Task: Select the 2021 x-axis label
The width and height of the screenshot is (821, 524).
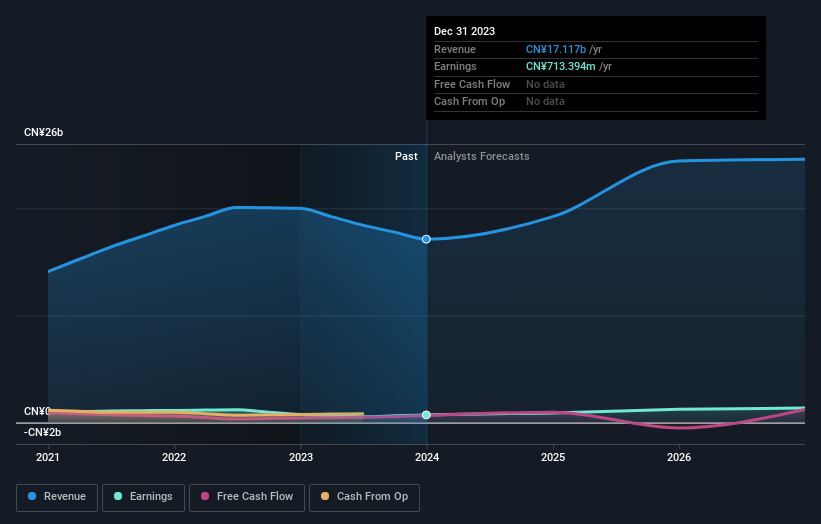Action: pyautogui.click(x=48, y=458)
